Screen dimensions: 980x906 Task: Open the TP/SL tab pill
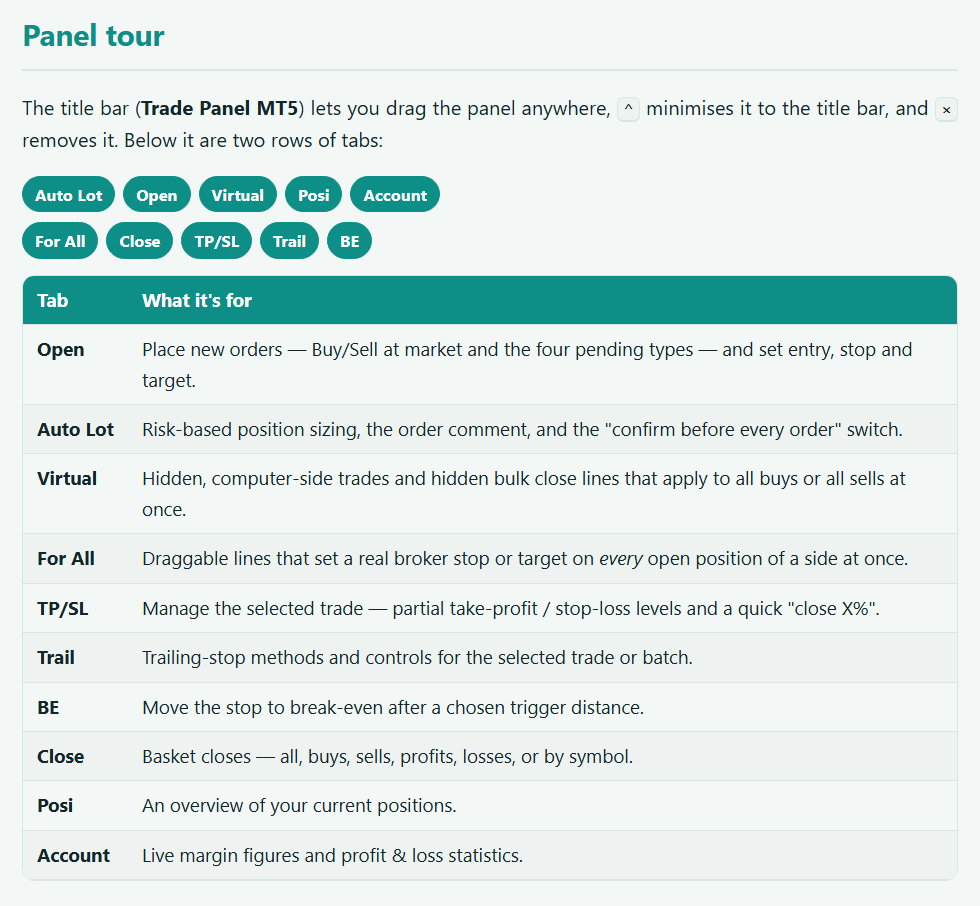point(216,241)
